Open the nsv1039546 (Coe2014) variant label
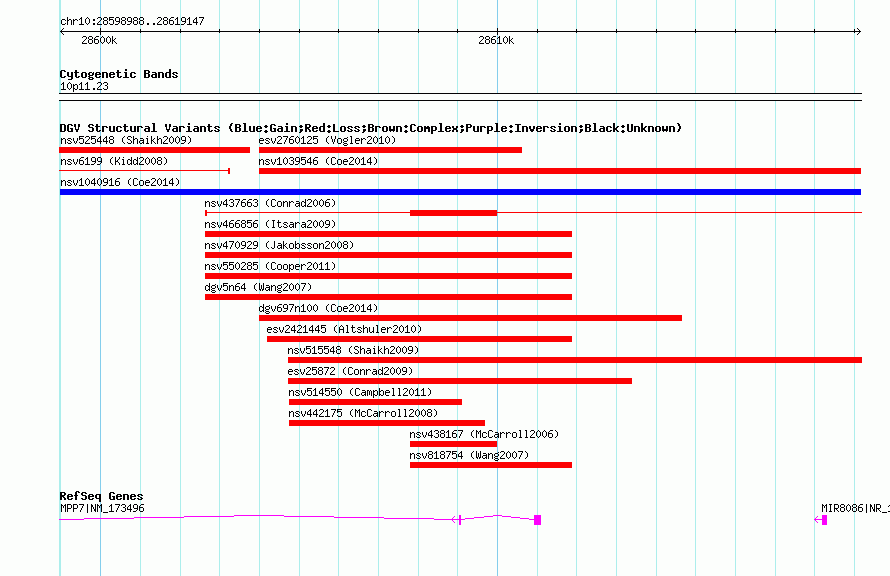Viewport: 890px width, 576px height. 318,161
